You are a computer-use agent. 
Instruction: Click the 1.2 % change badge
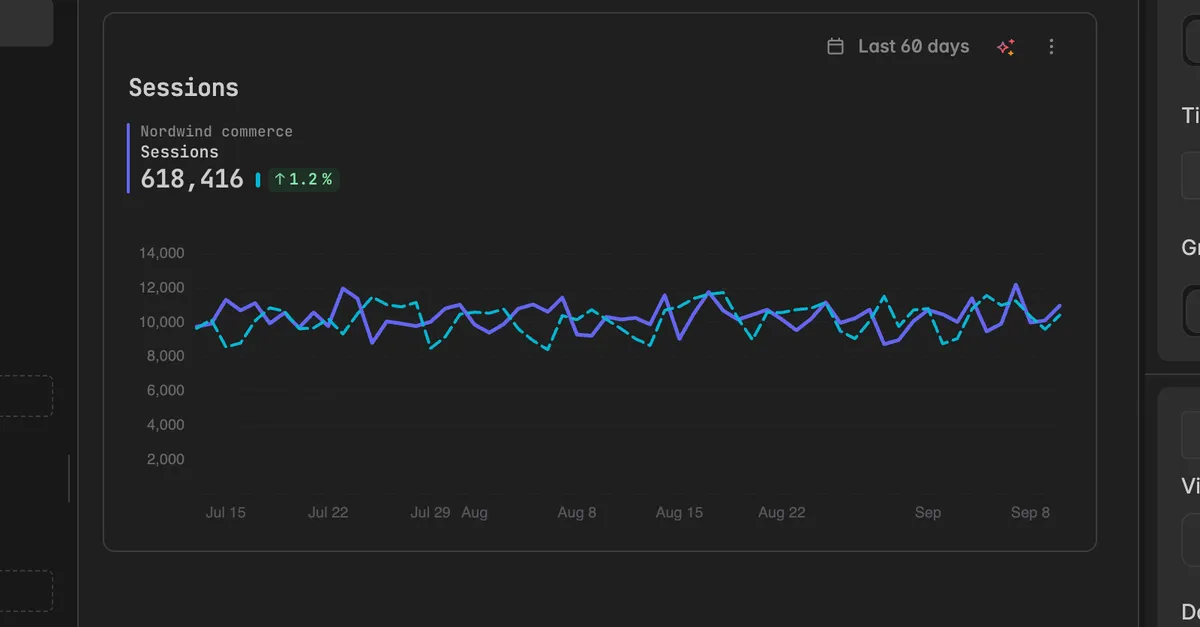[x=303, y=180]
